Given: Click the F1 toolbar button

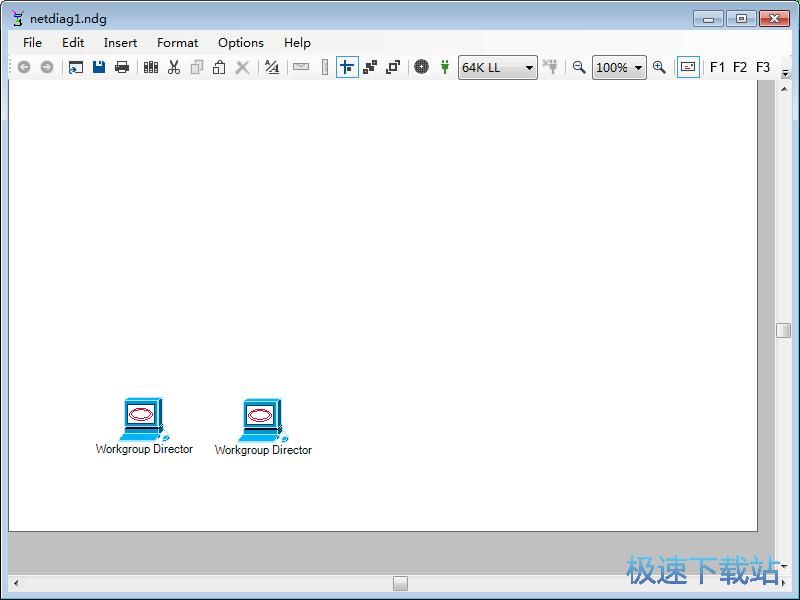Looking at the screenshot, I should pos(717,67).
